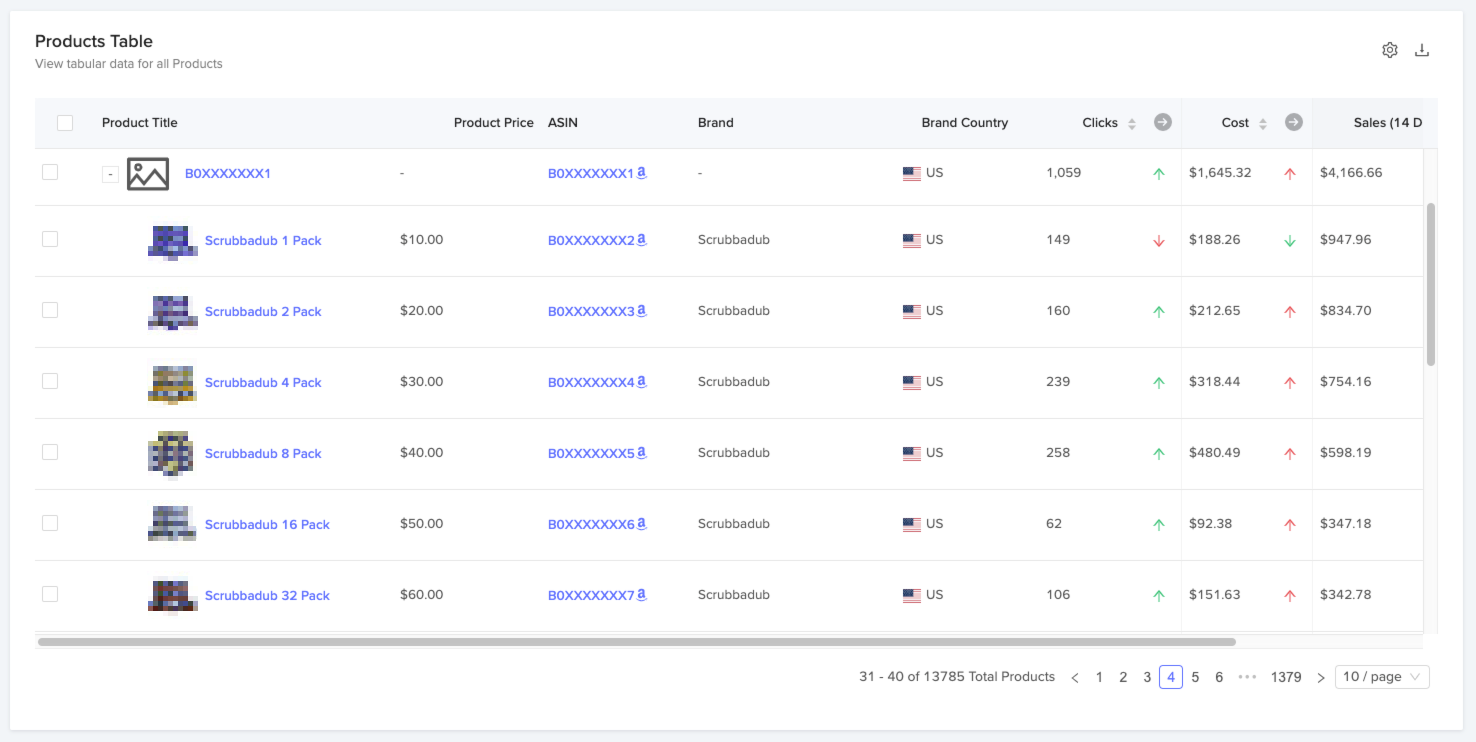Open Amazon icon next to ASIN B0XXXXXXX1

point(642,173)
